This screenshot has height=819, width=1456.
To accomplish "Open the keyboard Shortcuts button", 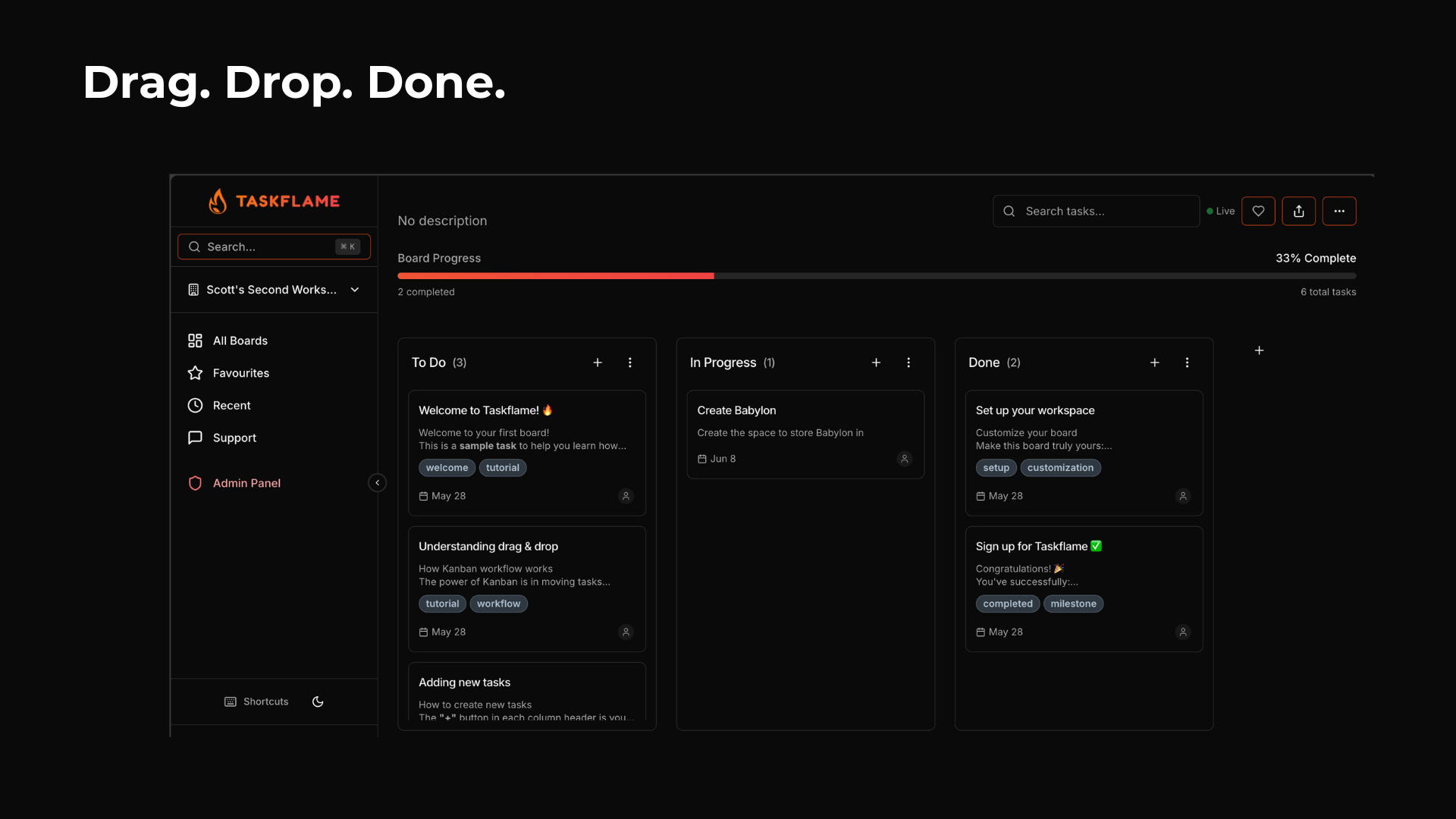I will pyautogui.click(x=256, y=701).
